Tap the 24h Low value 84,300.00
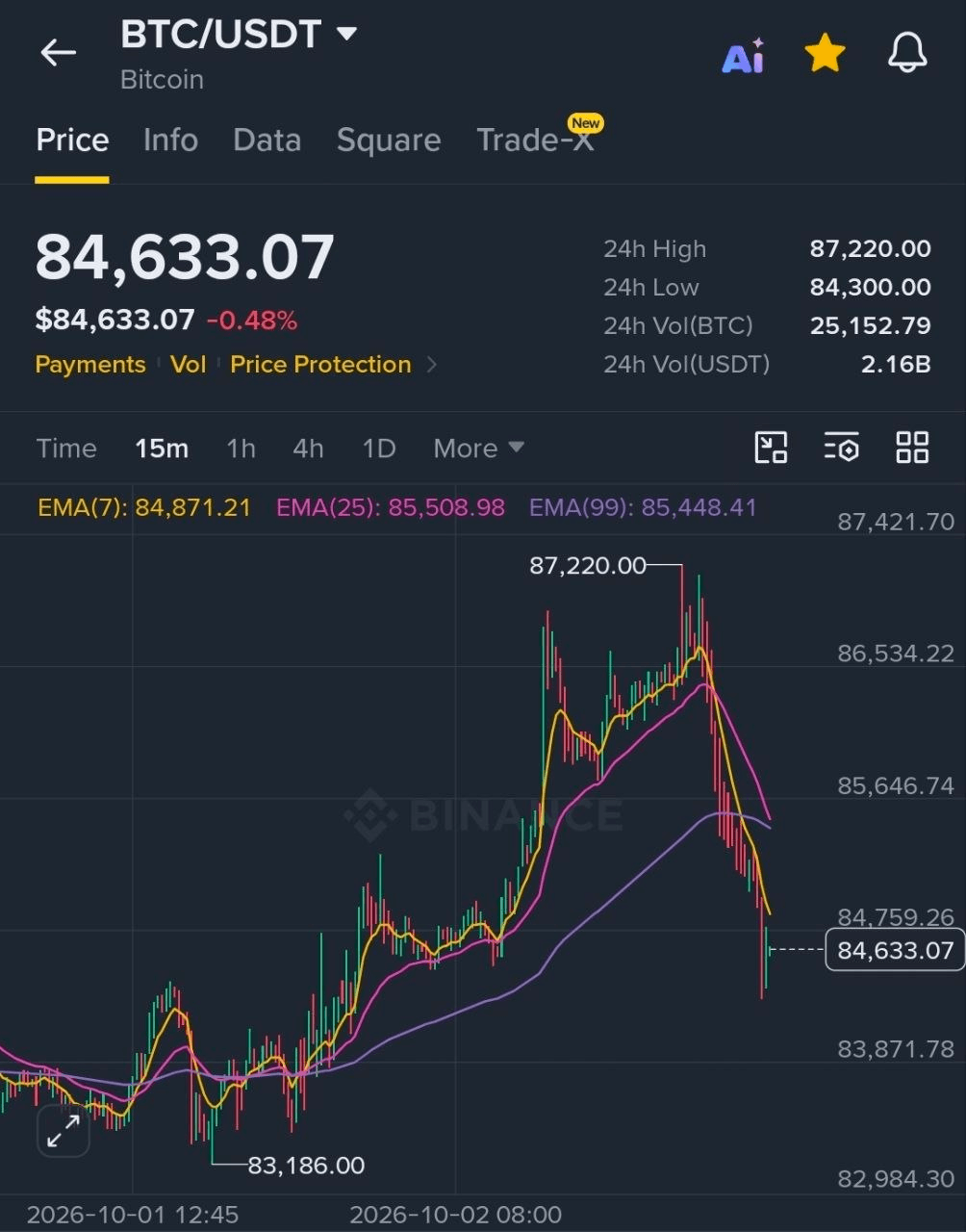The width and height of the screenshot is (966, 1232). coord(870,288)
